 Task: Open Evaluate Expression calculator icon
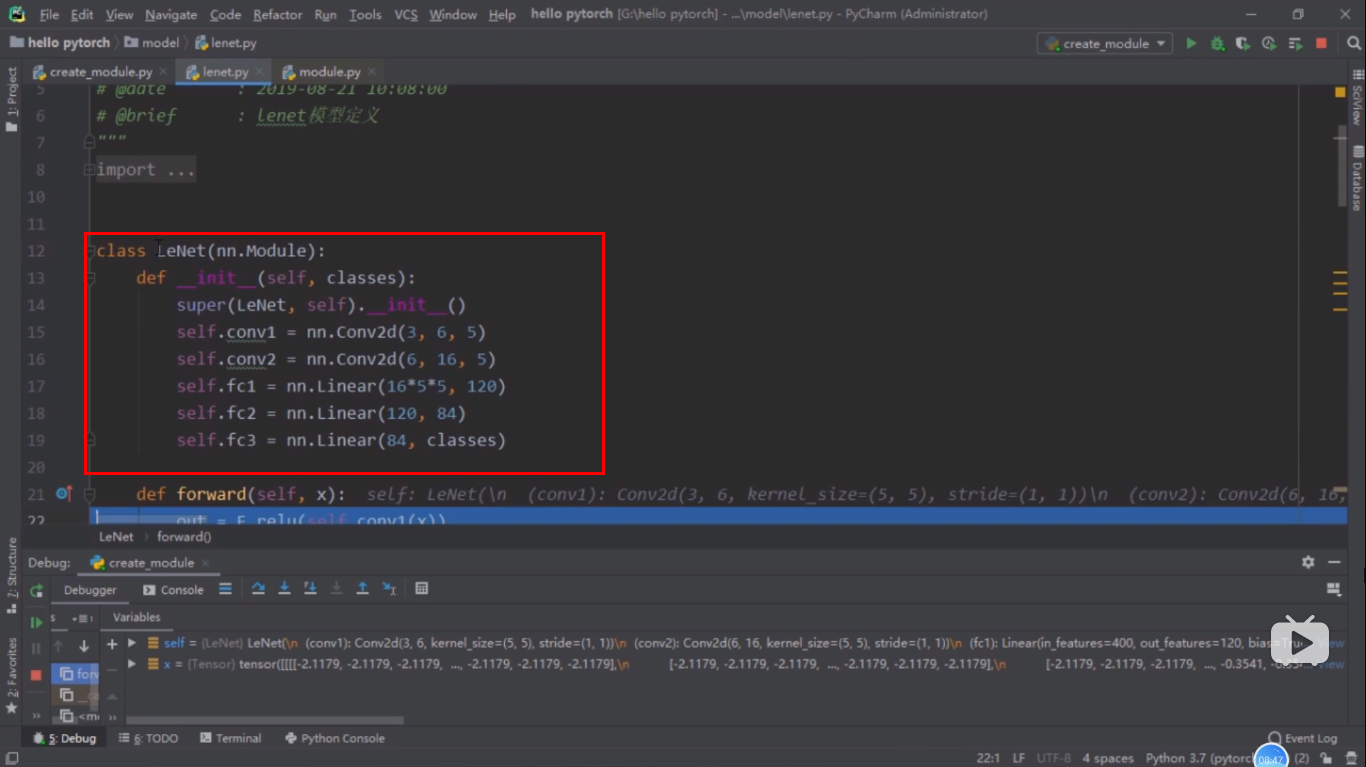422,589
